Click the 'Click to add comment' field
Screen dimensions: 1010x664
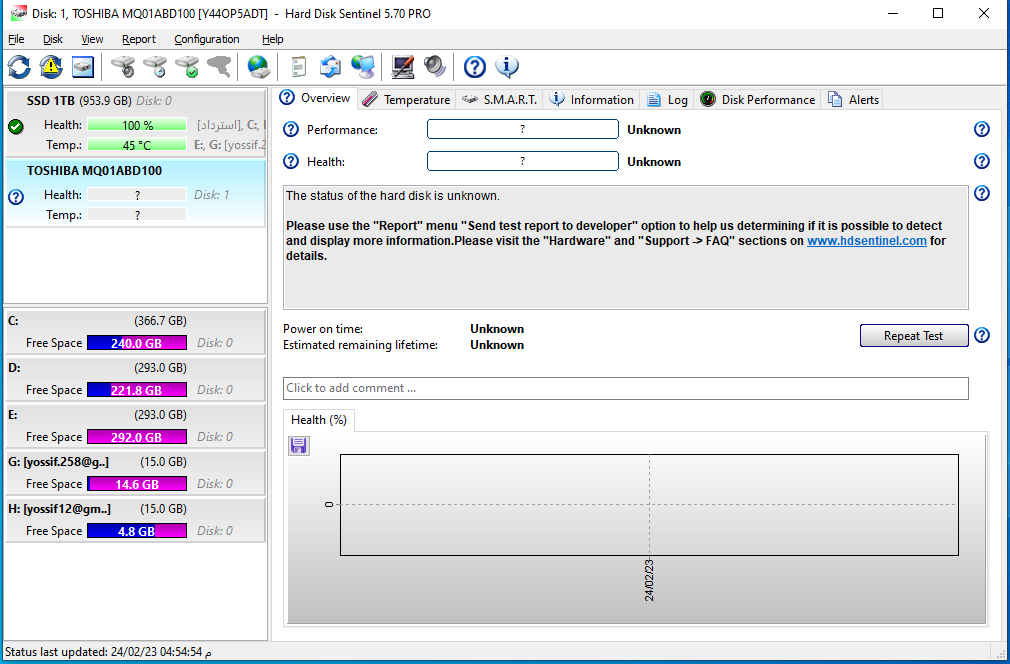pyautogui.click(x=625, y=388)
